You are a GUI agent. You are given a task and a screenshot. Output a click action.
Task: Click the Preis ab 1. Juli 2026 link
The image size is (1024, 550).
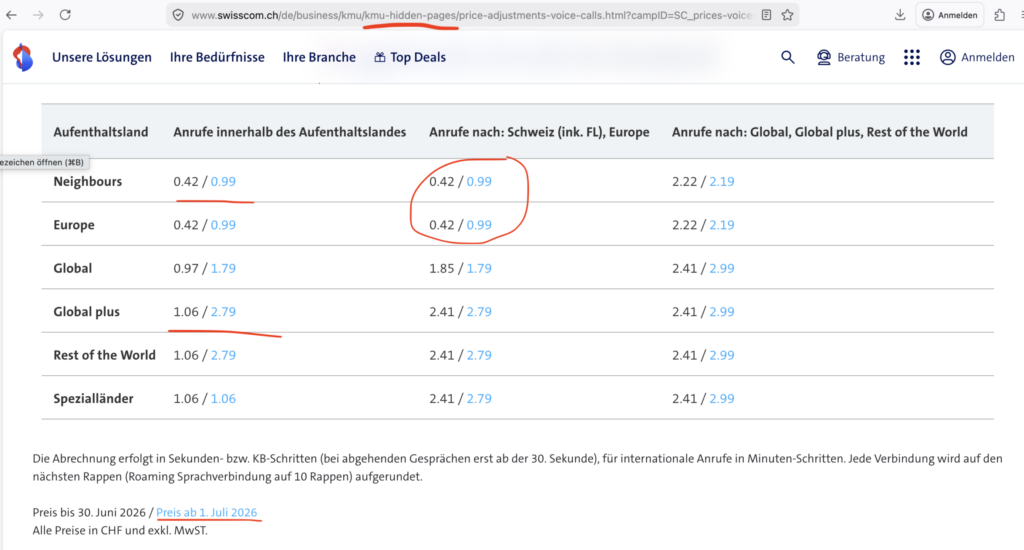pyautogui.click(x=206, y=512)
